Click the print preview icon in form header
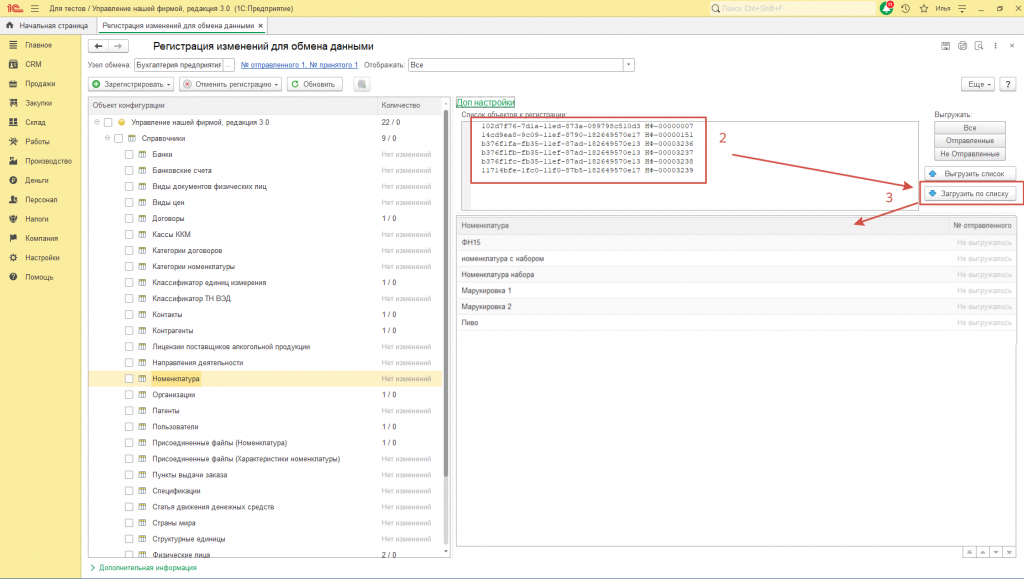 [x=978, y=46]
